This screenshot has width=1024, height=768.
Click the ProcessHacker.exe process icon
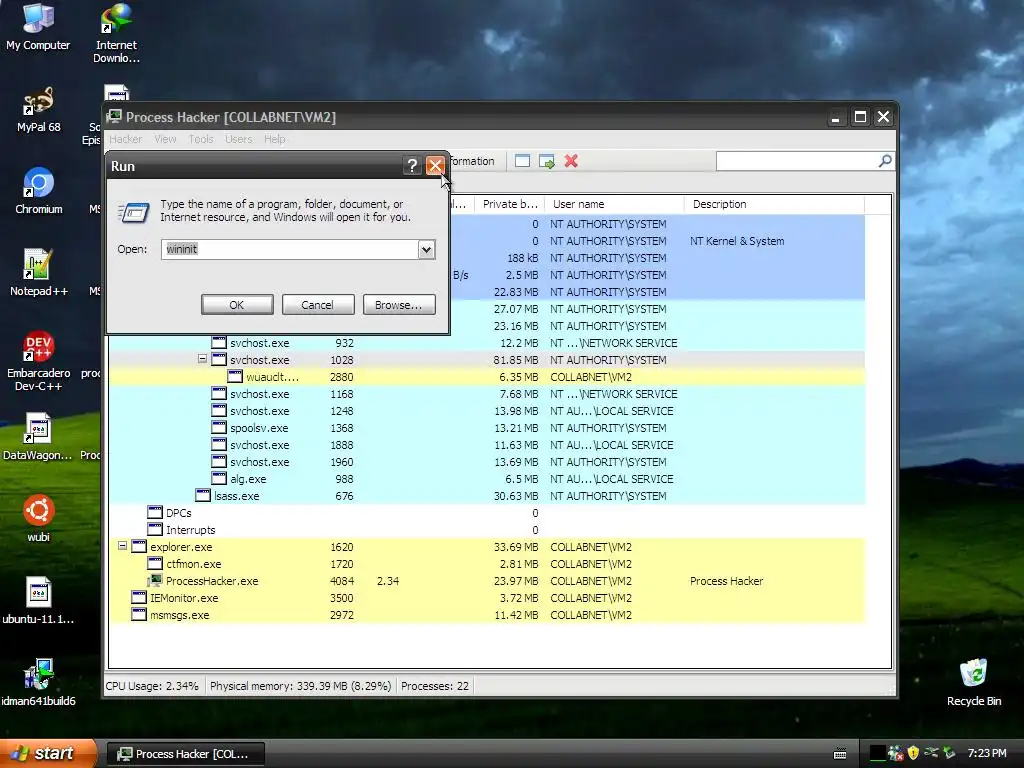155,581
